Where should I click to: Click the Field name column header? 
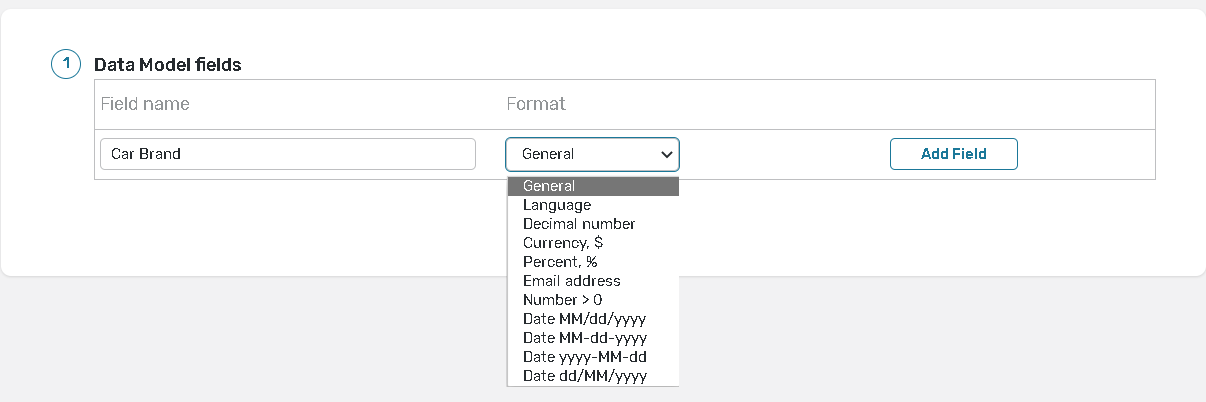tap(145, 104)
